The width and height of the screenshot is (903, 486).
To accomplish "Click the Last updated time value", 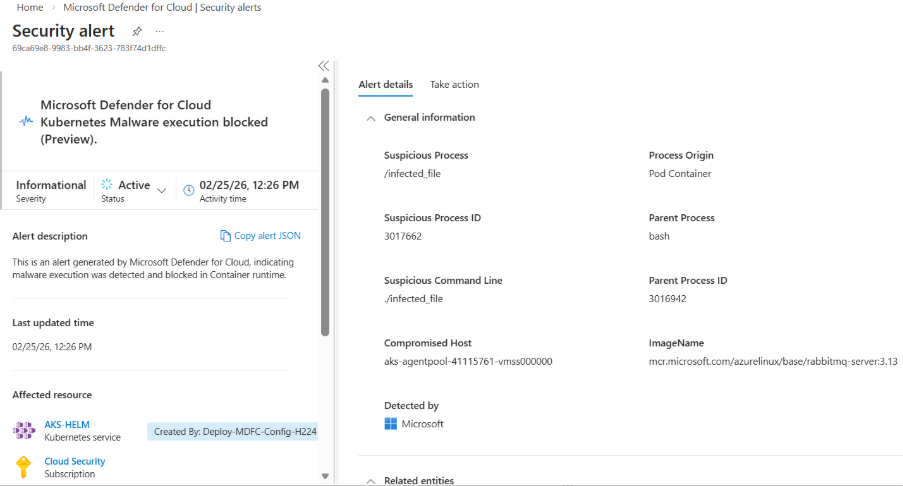I will (52, 347).
